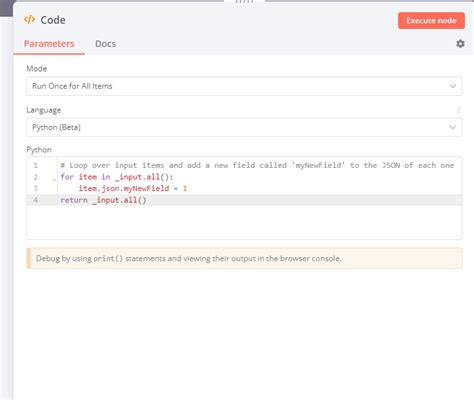The width and height of the screenshot is (474, 400).
Task: Open the Language dropdown
Action: click(x=244, y=127)
